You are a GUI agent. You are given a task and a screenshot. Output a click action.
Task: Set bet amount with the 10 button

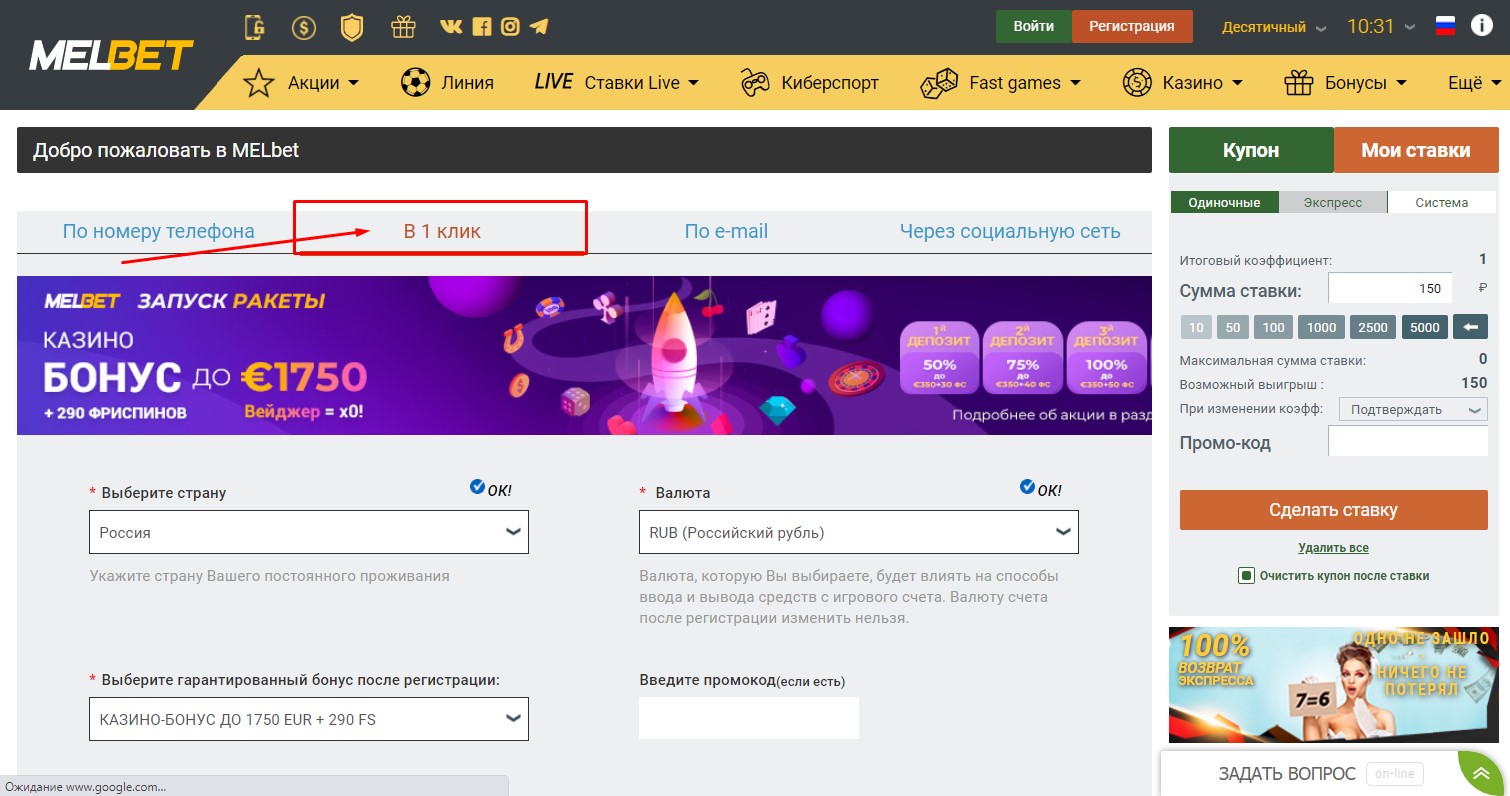(x=1195, y=327)
